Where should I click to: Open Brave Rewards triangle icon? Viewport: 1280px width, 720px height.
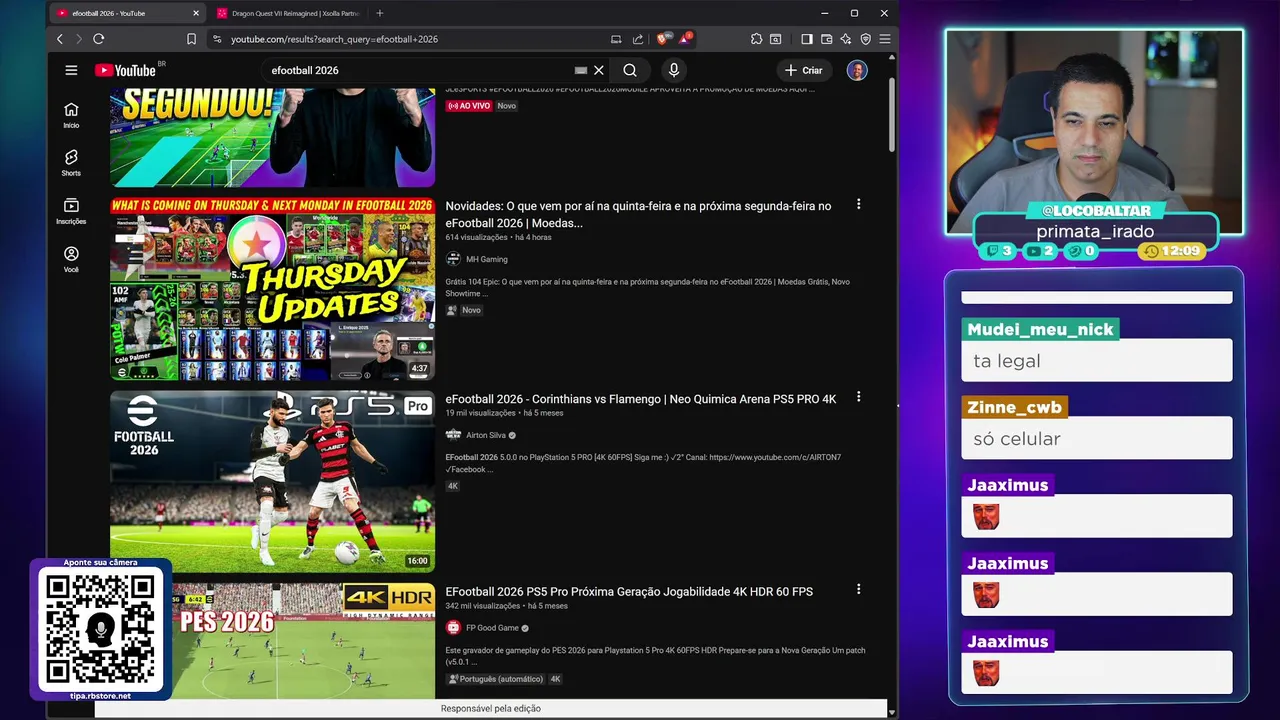(x=685, y=39)
